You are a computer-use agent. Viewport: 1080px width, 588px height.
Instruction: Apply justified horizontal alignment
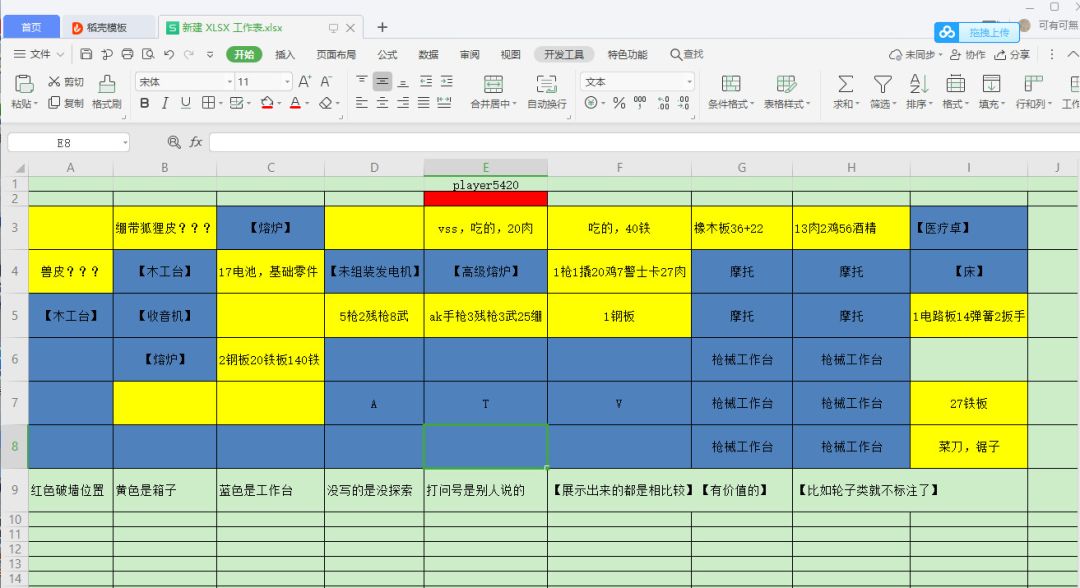[424, 103]
